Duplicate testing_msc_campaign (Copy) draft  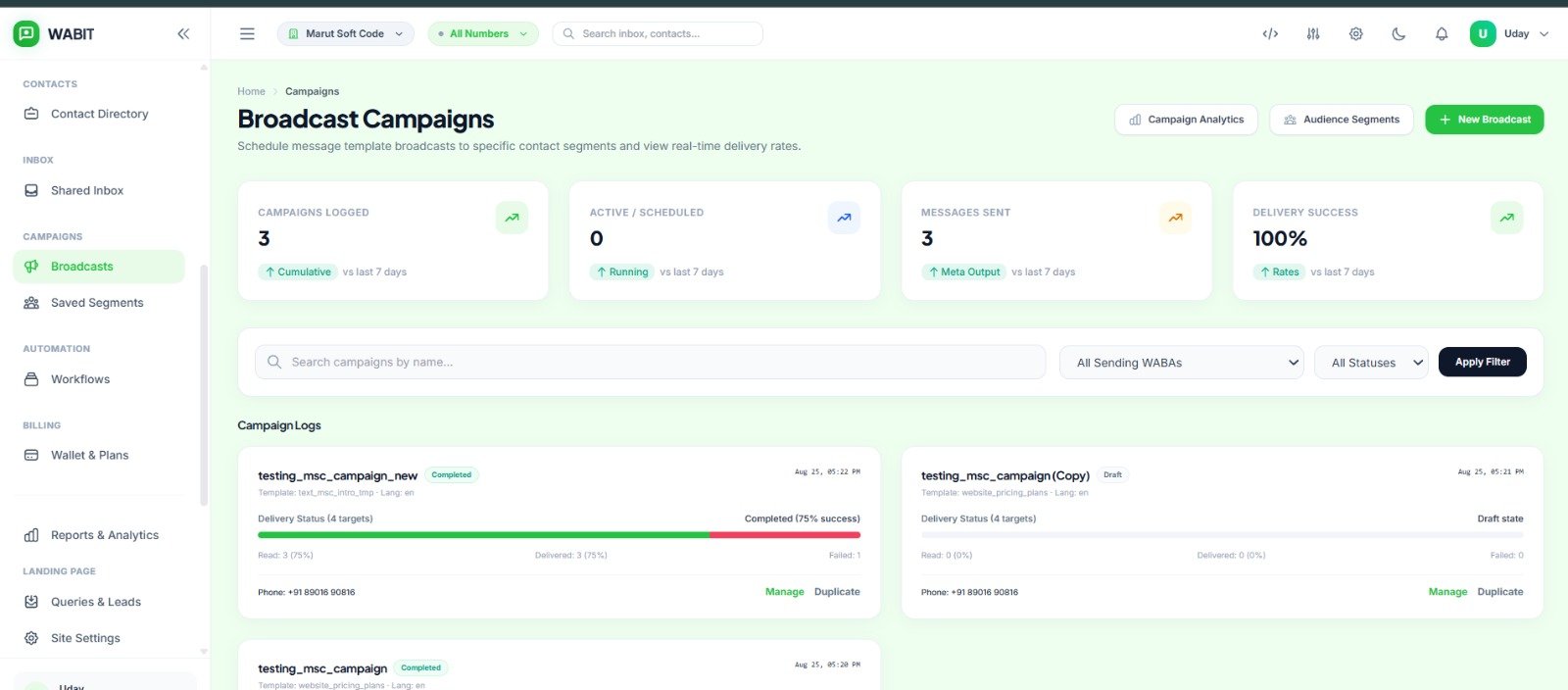click(1500, 592)
